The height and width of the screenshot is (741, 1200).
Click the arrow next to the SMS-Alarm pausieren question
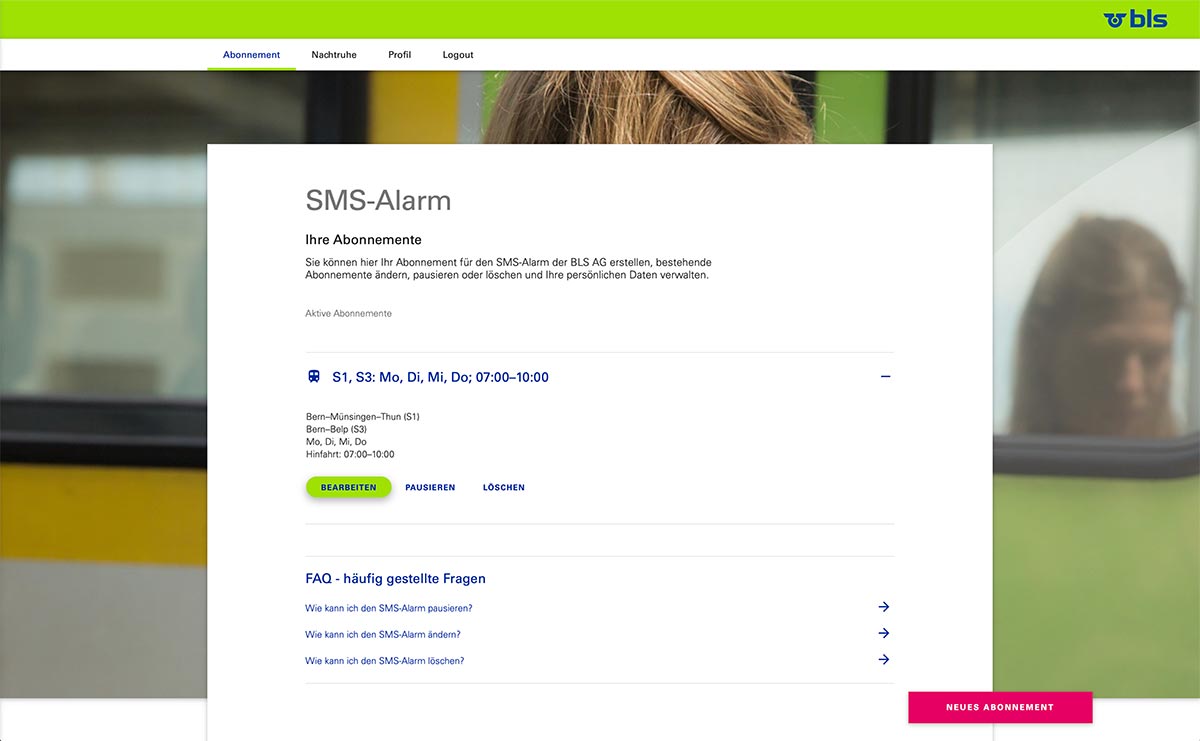click(883, 607)
